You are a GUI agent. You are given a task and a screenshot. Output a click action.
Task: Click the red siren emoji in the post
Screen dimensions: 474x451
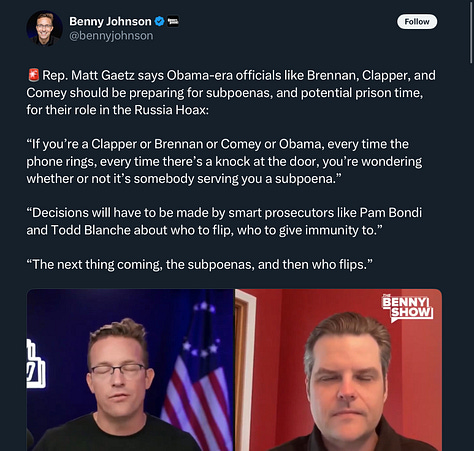33,75
